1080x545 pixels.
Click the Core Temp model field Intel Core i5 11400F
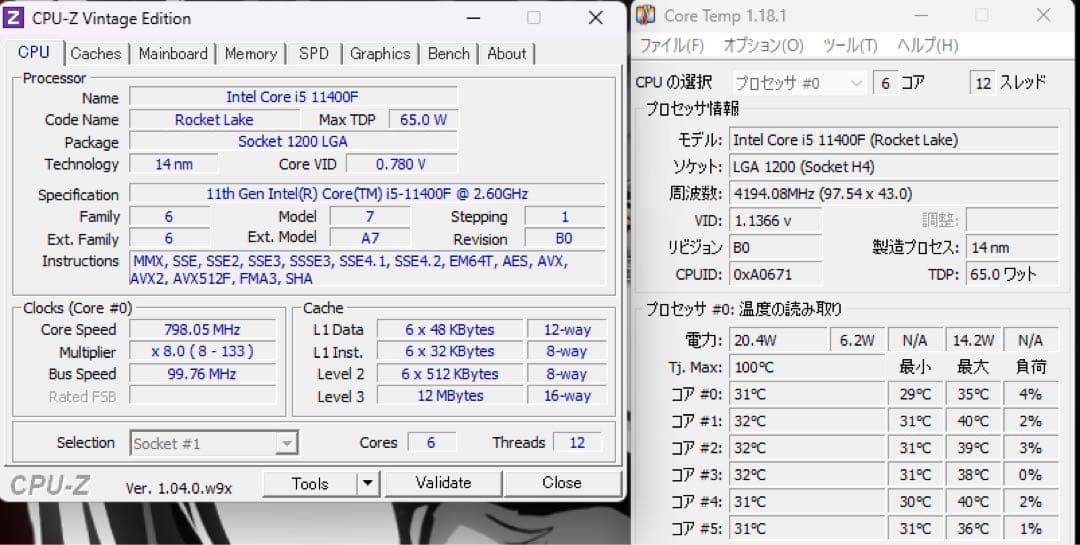(894, 140)
